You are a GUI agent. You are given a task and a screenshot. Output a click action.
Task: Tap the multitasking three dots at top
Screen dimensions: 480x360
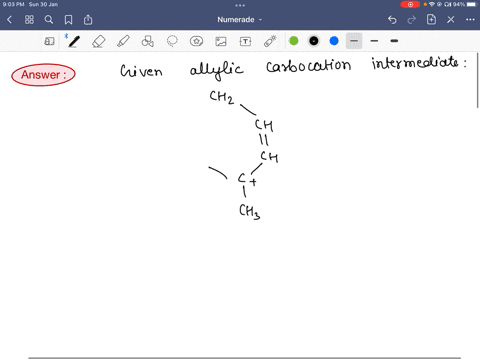[240, 5]
